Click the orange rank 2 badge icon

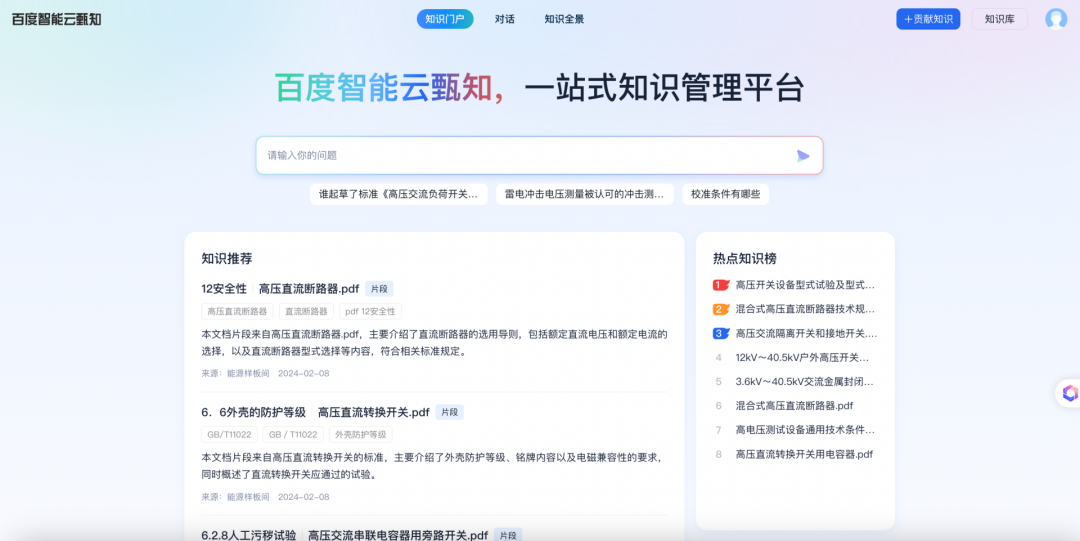pyautogui.click(x=720, y=309)
